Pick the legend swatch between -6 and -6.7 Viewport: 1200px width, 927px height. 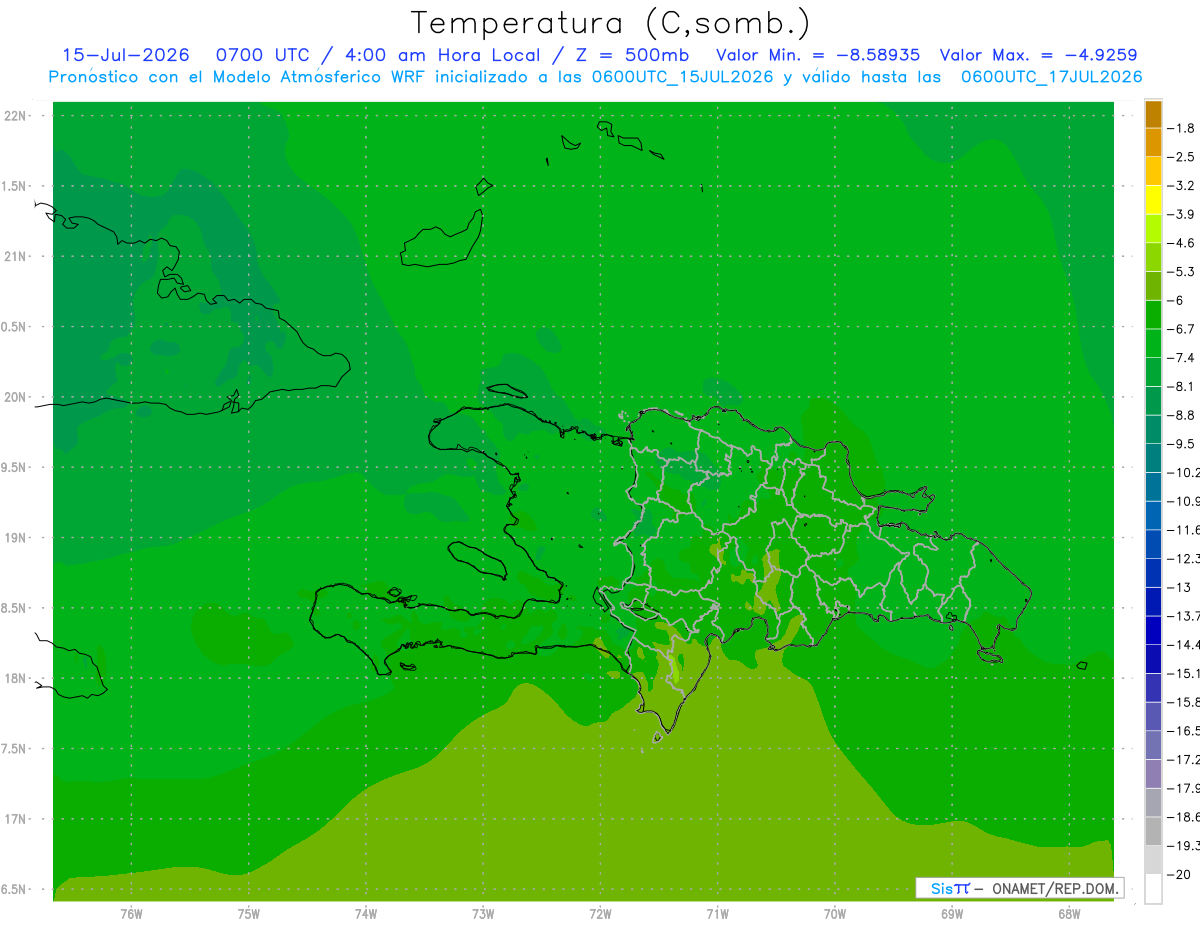1153,315
